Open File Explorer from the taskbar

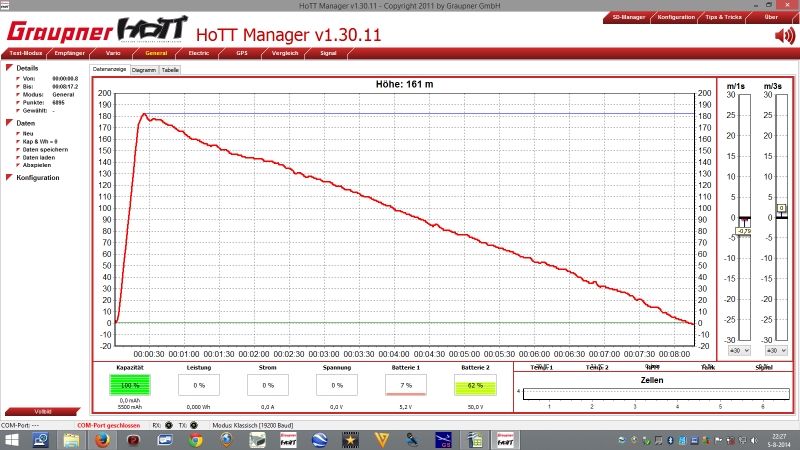click(x=71, y=440)
